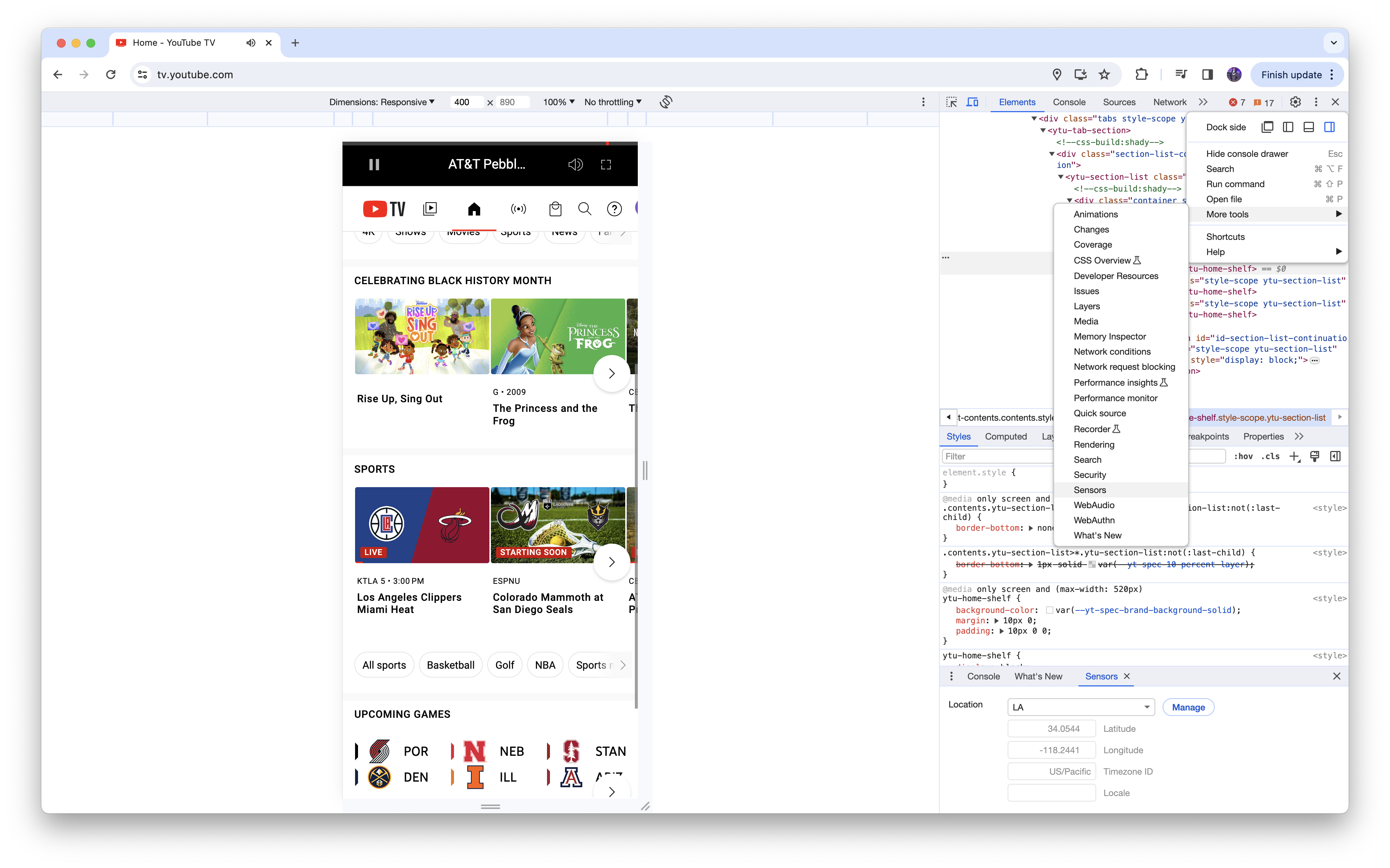Open YouTube TV Live icon
This screenshot has height=868, width=1390.
coord(518,209)
